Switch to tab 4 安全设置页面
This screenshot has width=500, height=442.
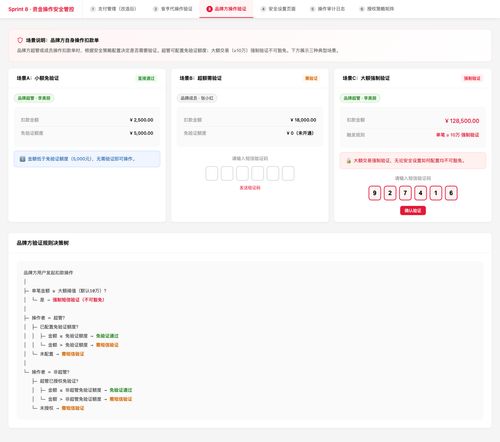pos(278,9)
